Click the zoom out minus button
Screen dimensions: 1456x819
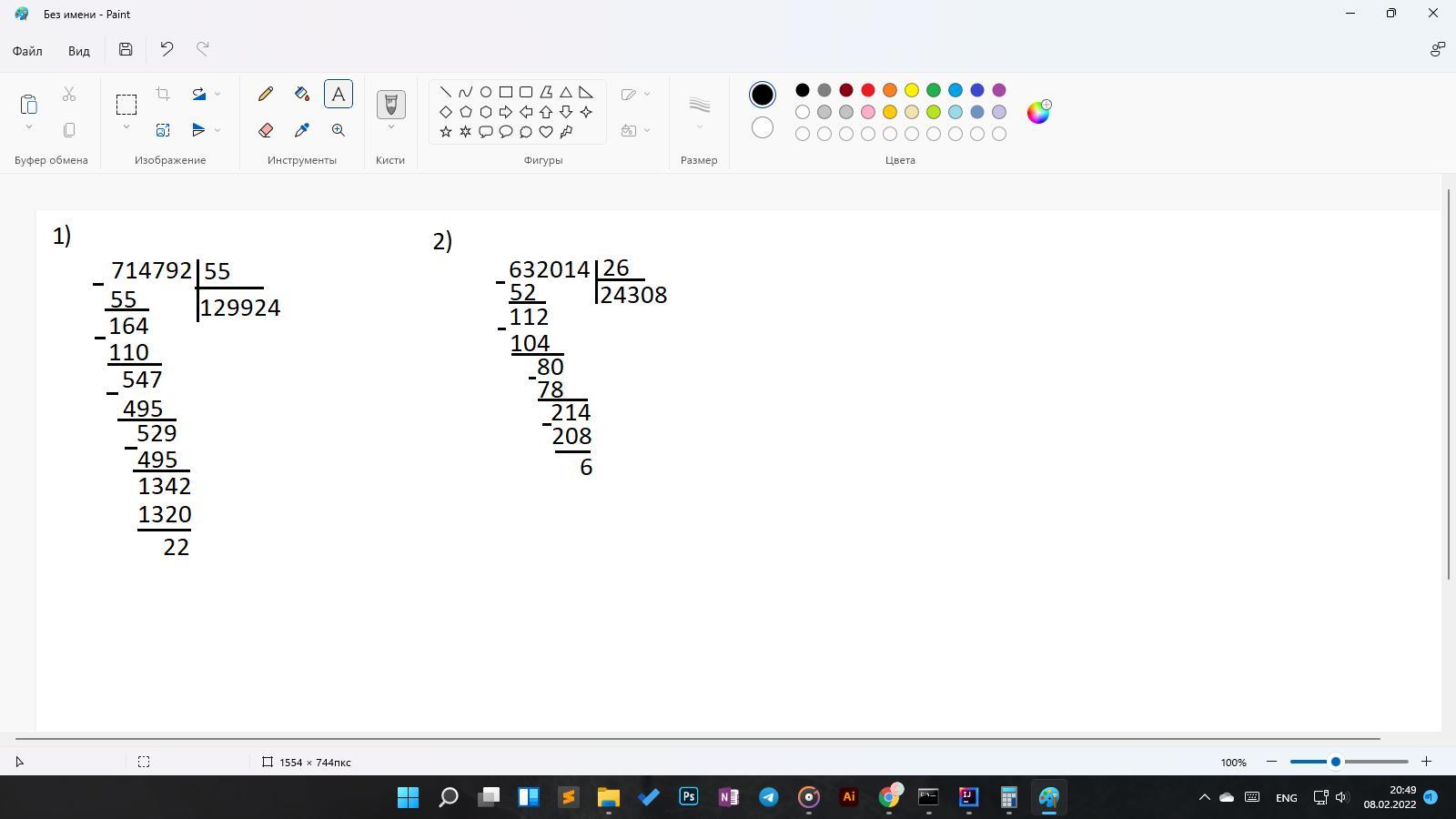1271,762
